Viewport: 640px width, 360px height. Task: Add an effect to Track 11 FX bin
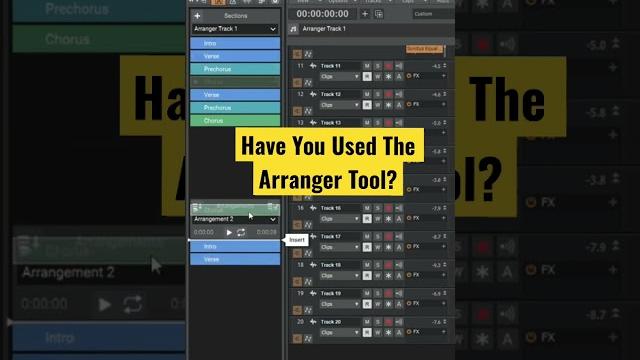point(443,76)
